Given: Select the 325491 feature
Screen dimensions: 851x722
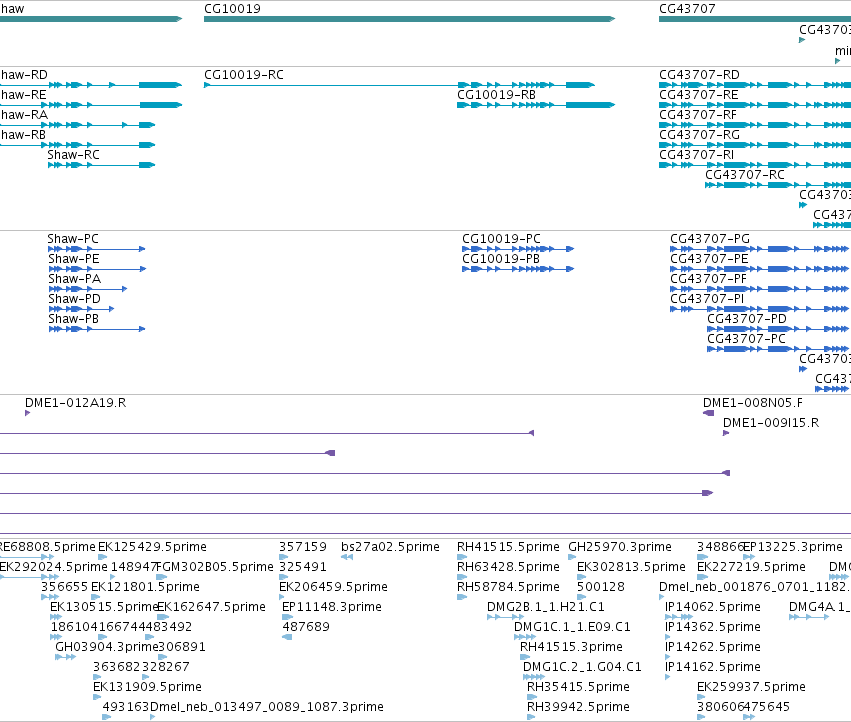Looking at the screenshot, I should coord(283,577).
